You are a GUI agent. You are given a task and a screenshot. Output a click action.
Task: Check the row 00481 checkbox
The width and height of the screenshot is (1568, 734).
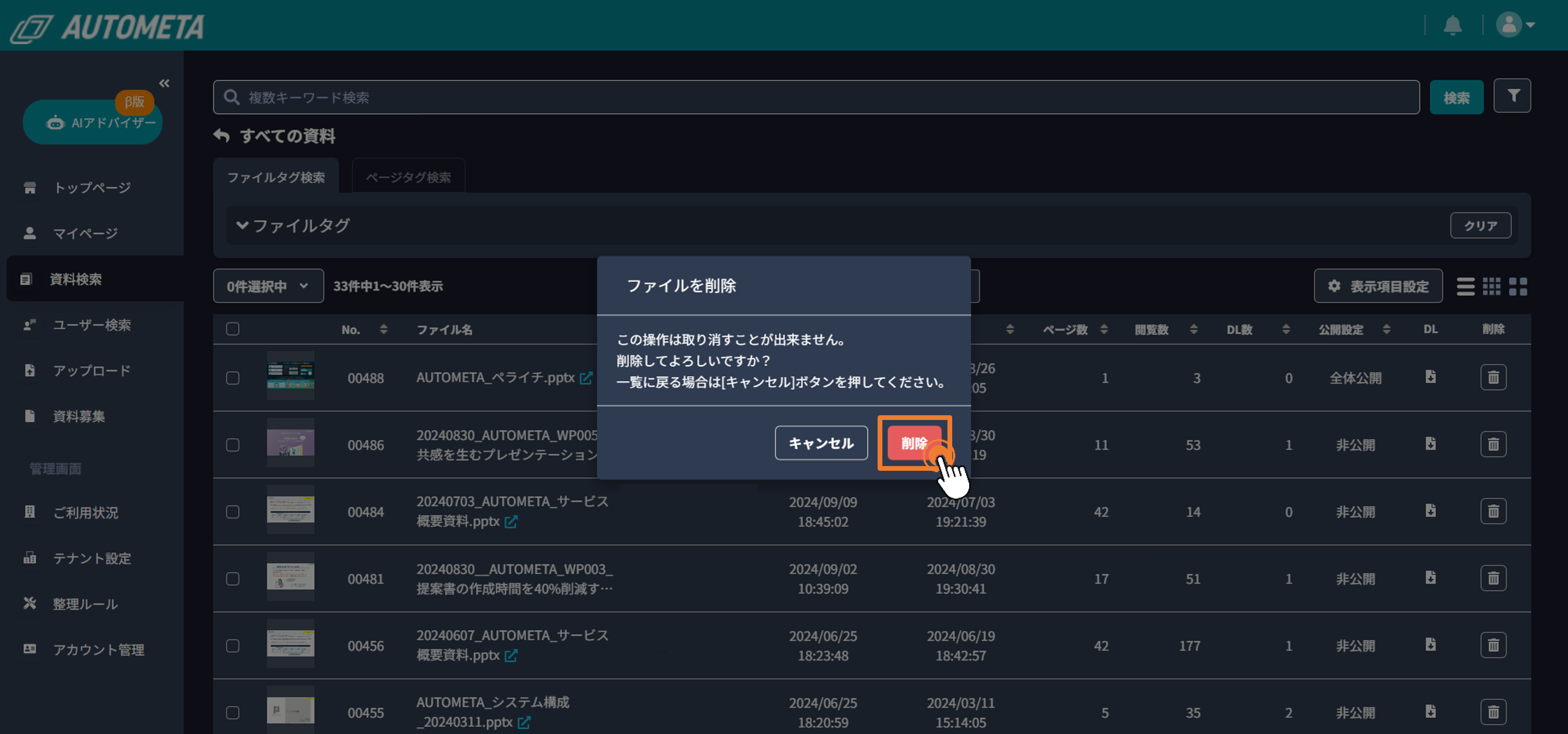click(x=232, y=579)
